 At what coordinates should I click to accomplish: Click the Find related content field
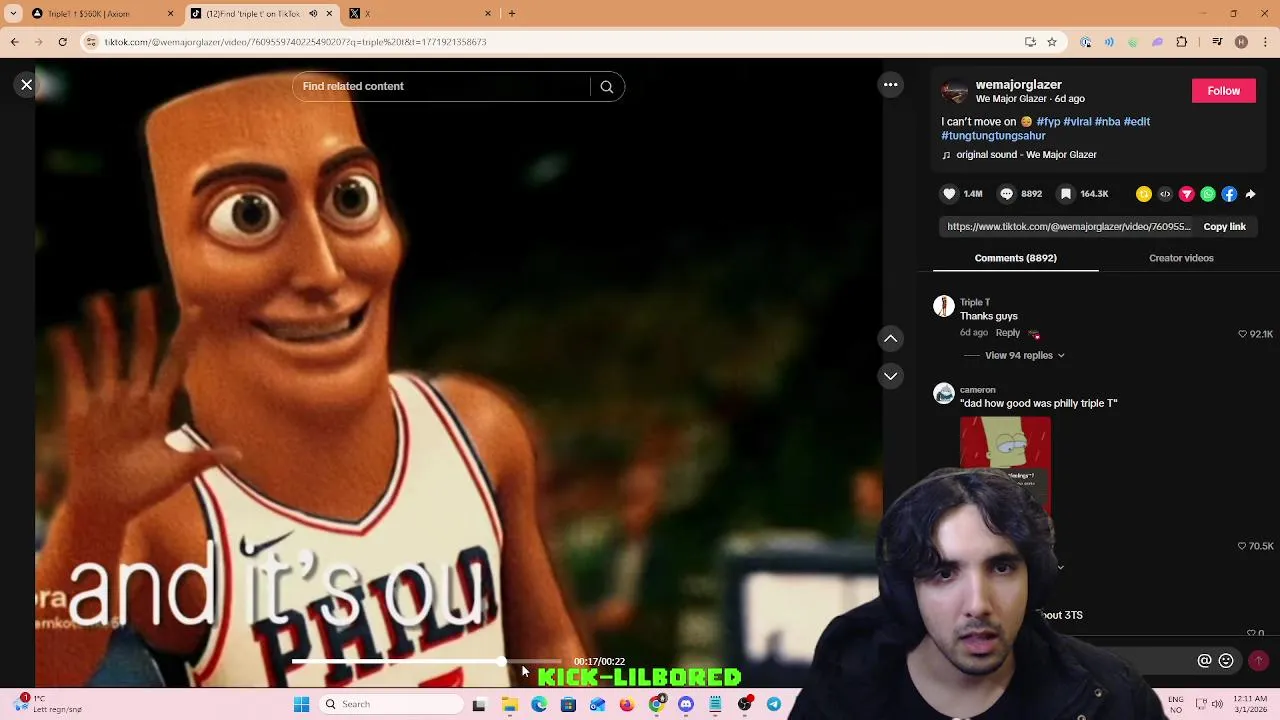pyautogui.click(x=440, y=86)
